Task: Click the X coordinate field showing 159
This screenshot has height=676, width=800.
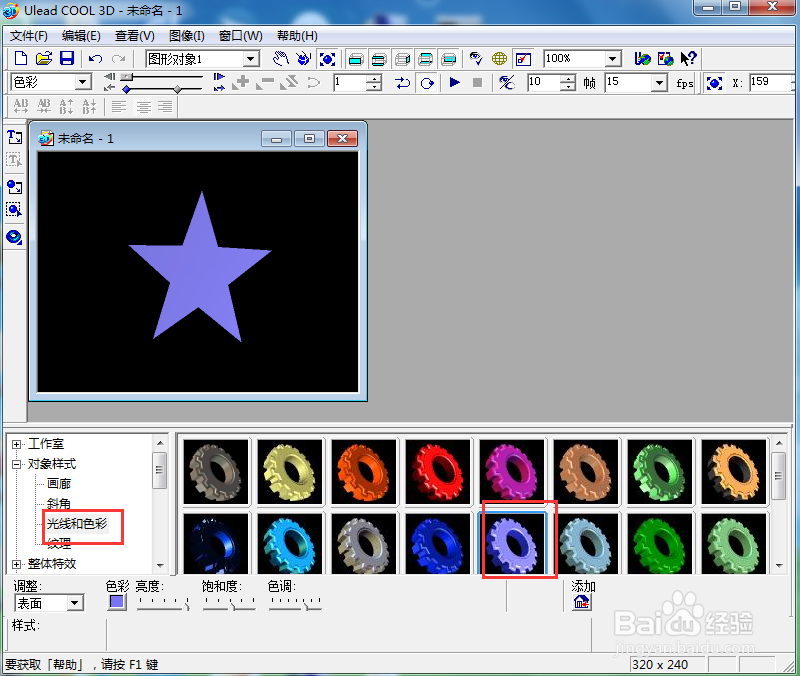Action: pyautogui.click(x=770, y=83)
